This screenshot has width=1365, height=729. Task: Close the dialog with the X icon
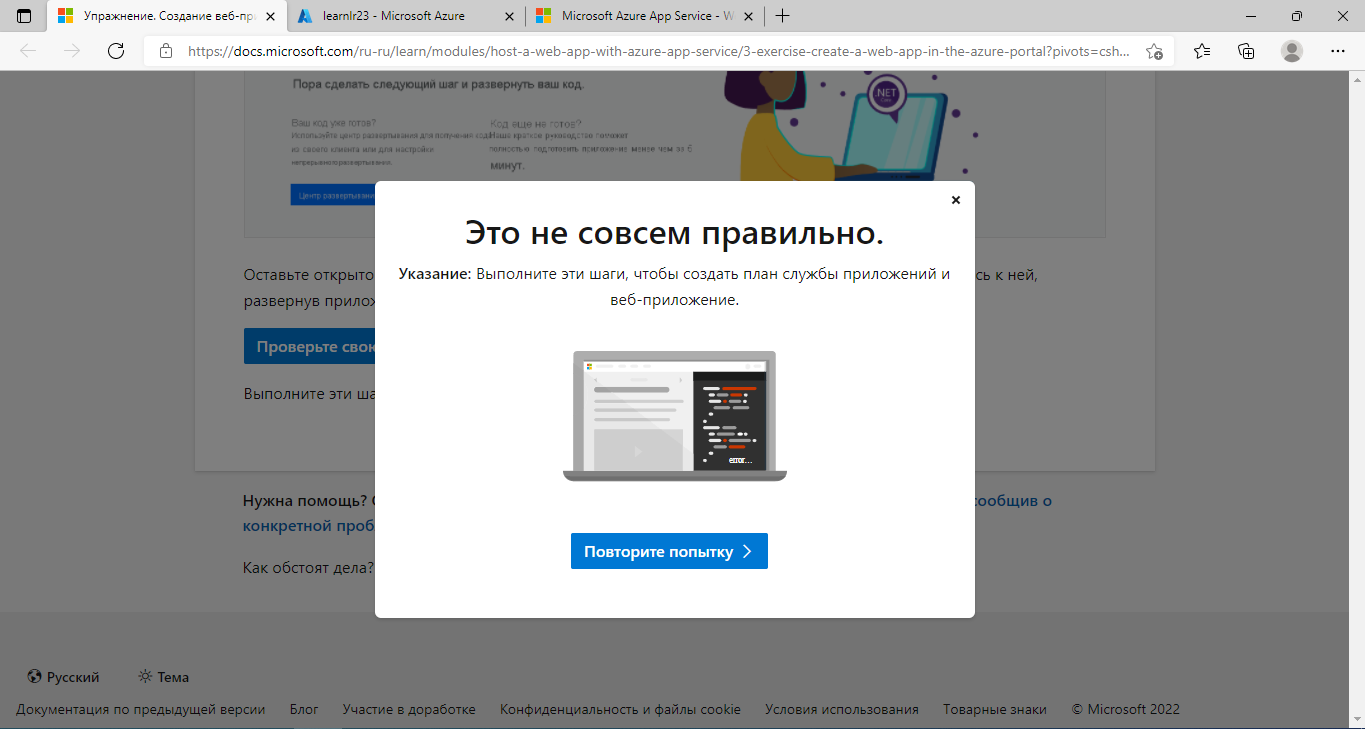click(x=955, y=200)
